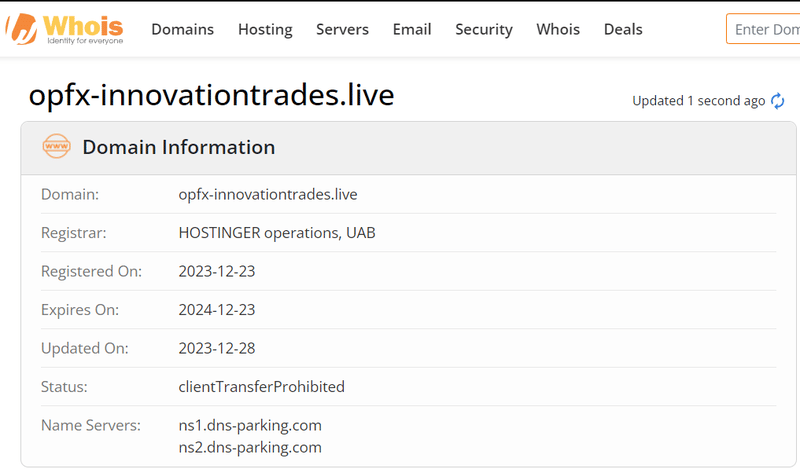Select the status clientTransferProhibited
The image size is (800, 469).
[x=262, y=387]
